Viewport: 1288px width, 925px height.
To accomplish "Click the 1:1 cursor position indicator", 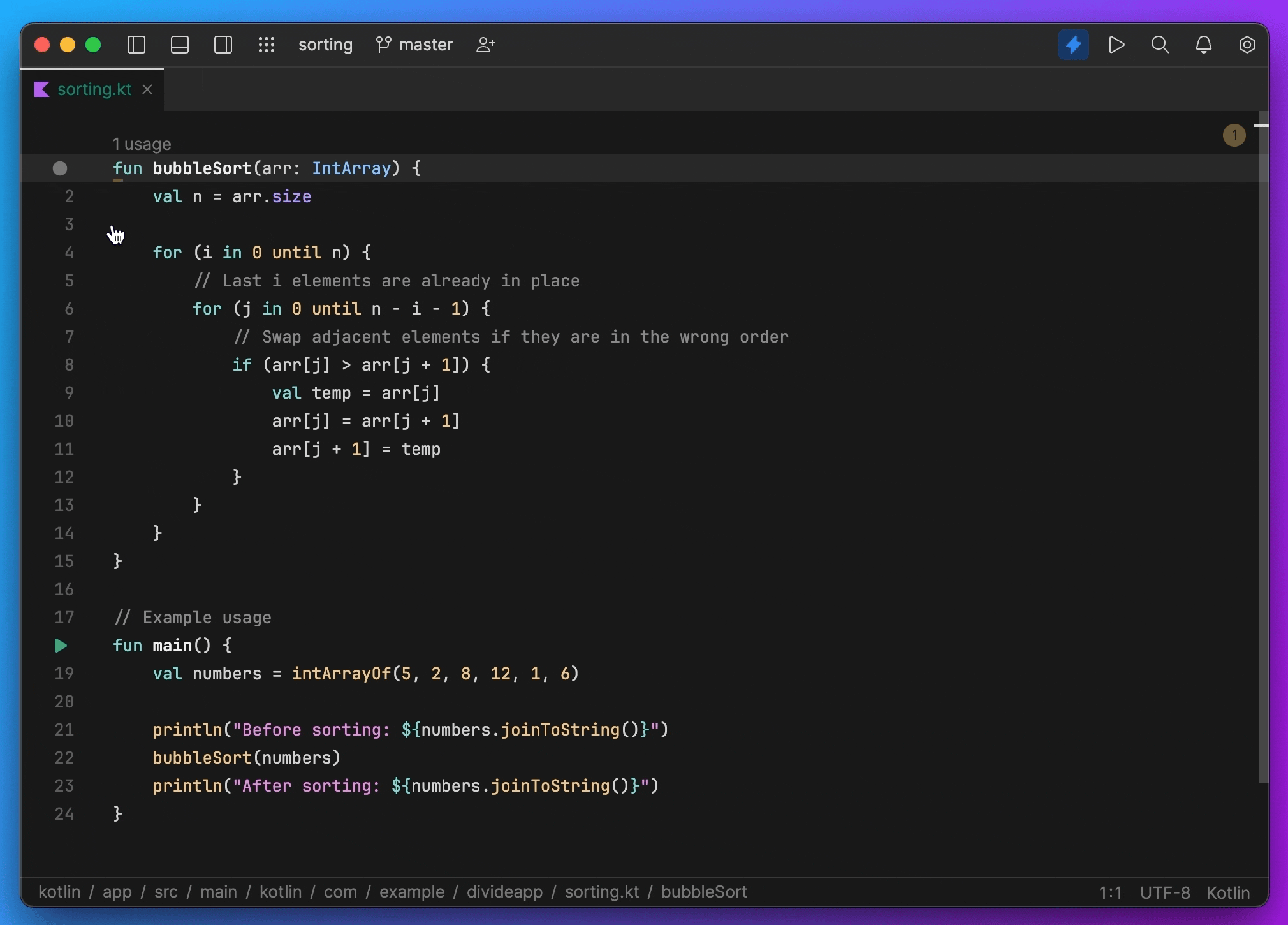I will (1110, 892).
